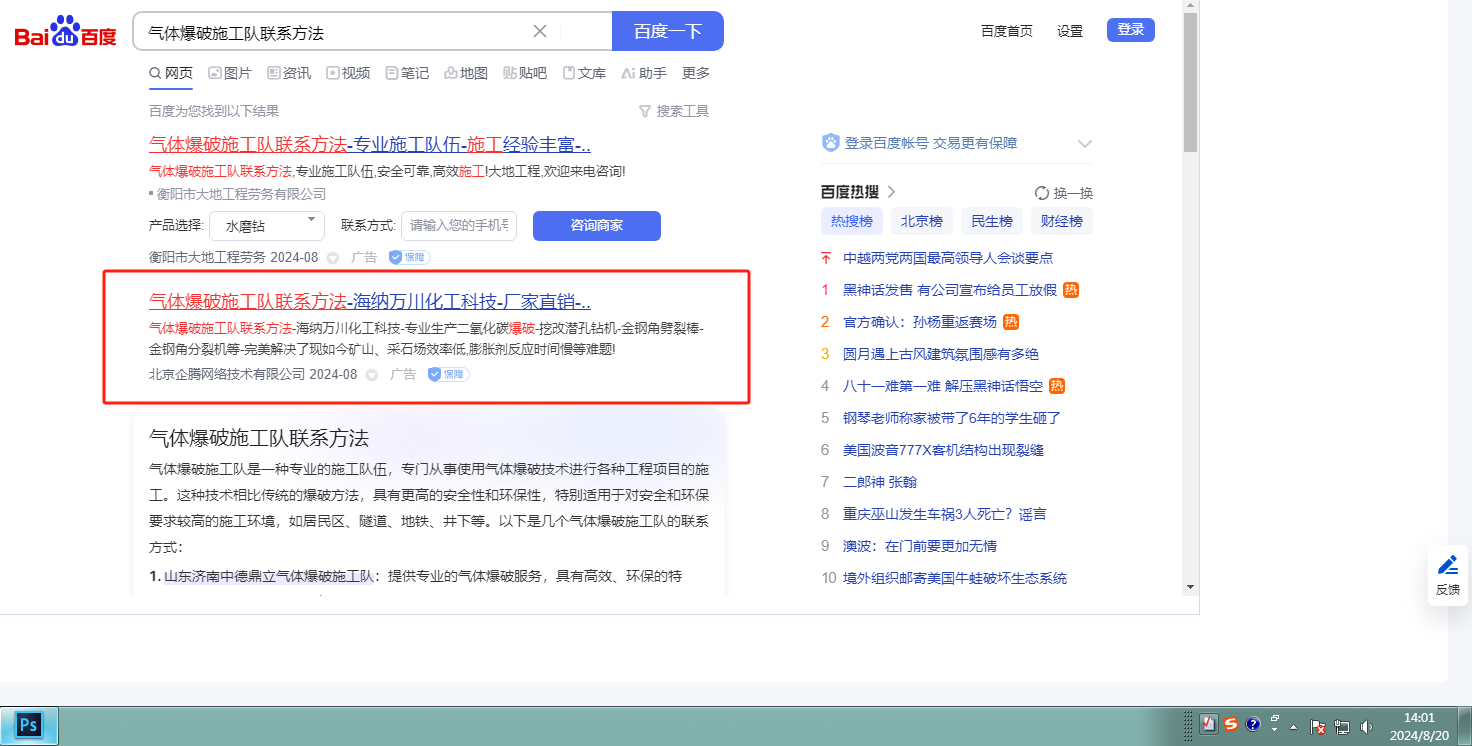Click the 热 badge next to 解压黑神话悟空
Image resolution: width=1472 pixels, height=746 pixels.
coord(1057,386)
